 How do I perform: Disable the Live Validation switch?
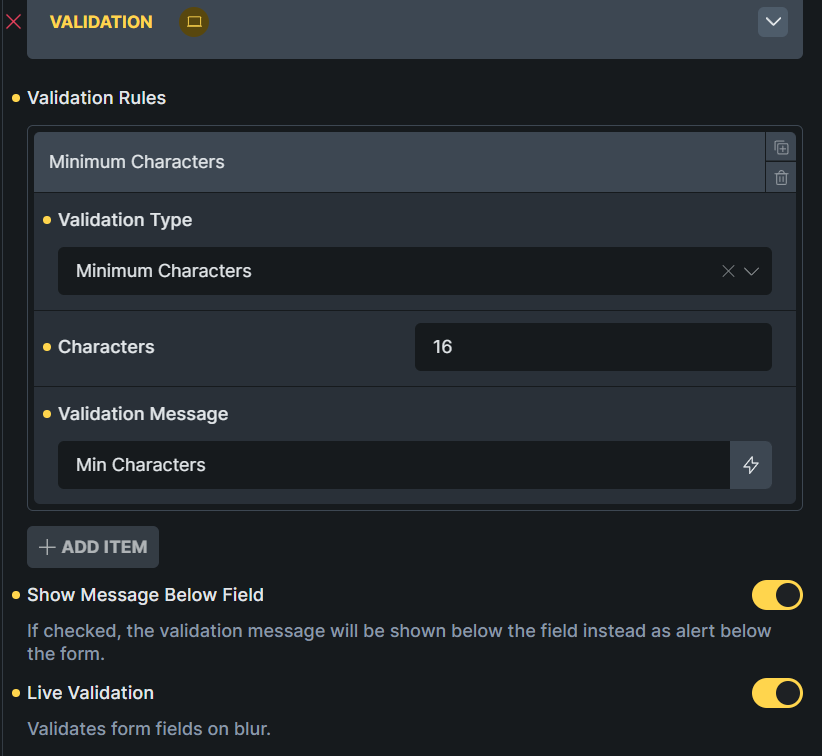(x=777, y=693)
